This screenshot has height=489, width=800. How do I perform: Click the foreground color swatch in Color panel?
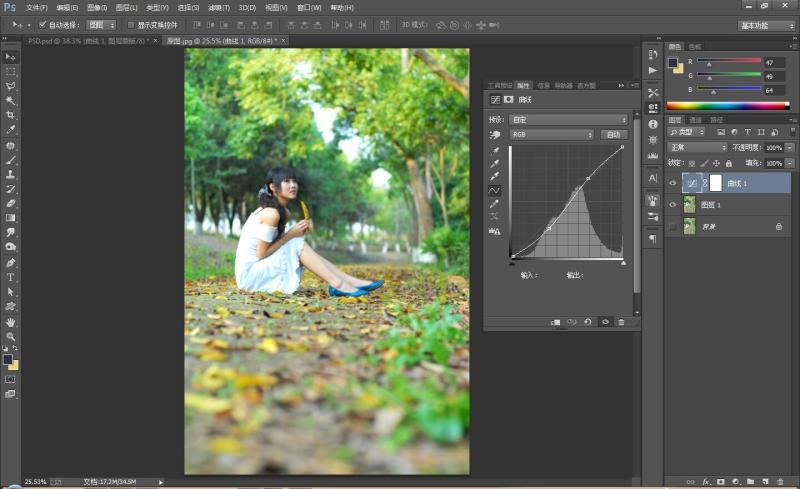pyautogui.click(x=673, y=63)
